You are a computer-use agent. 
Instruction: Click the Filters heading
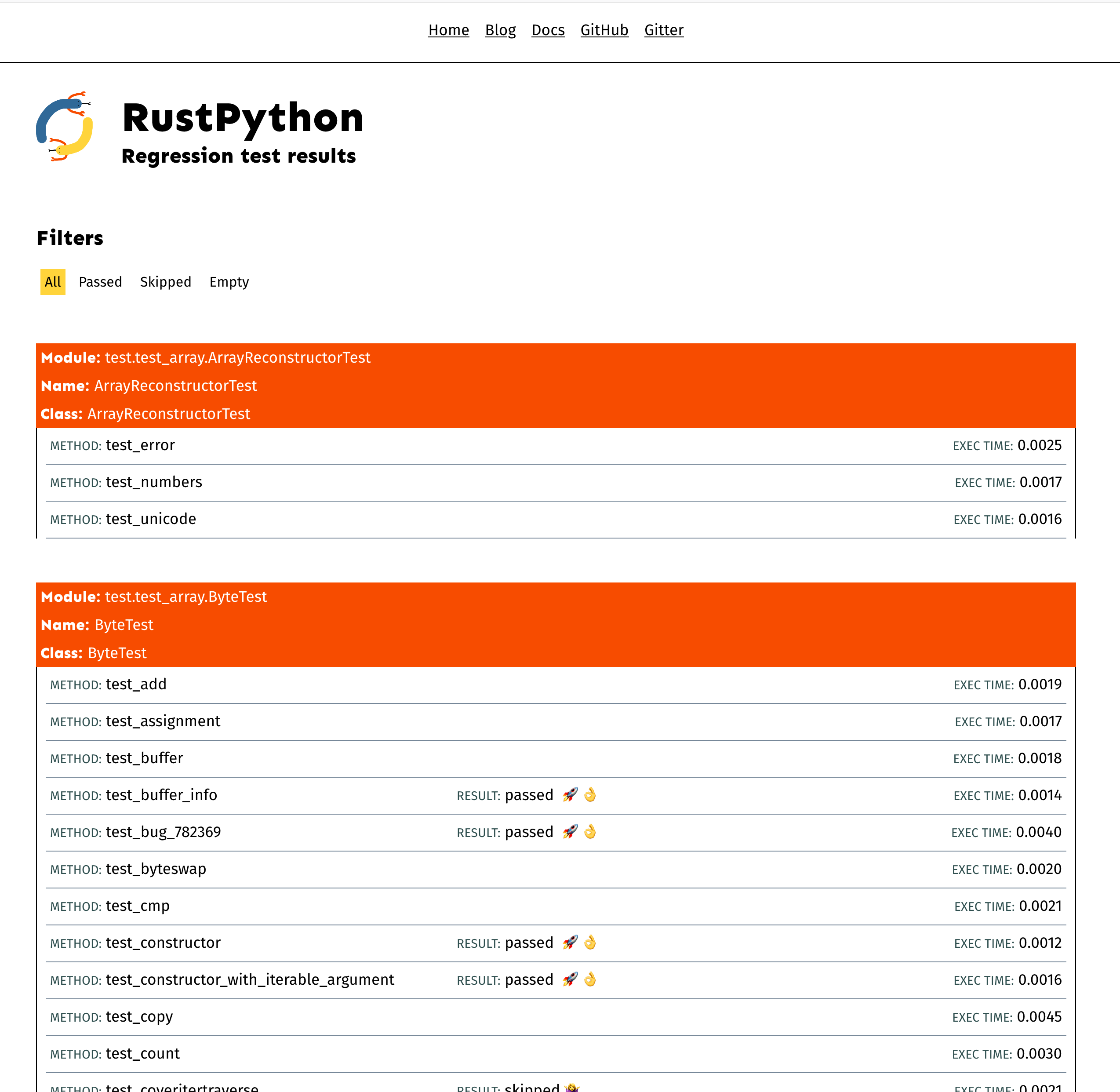70,238
